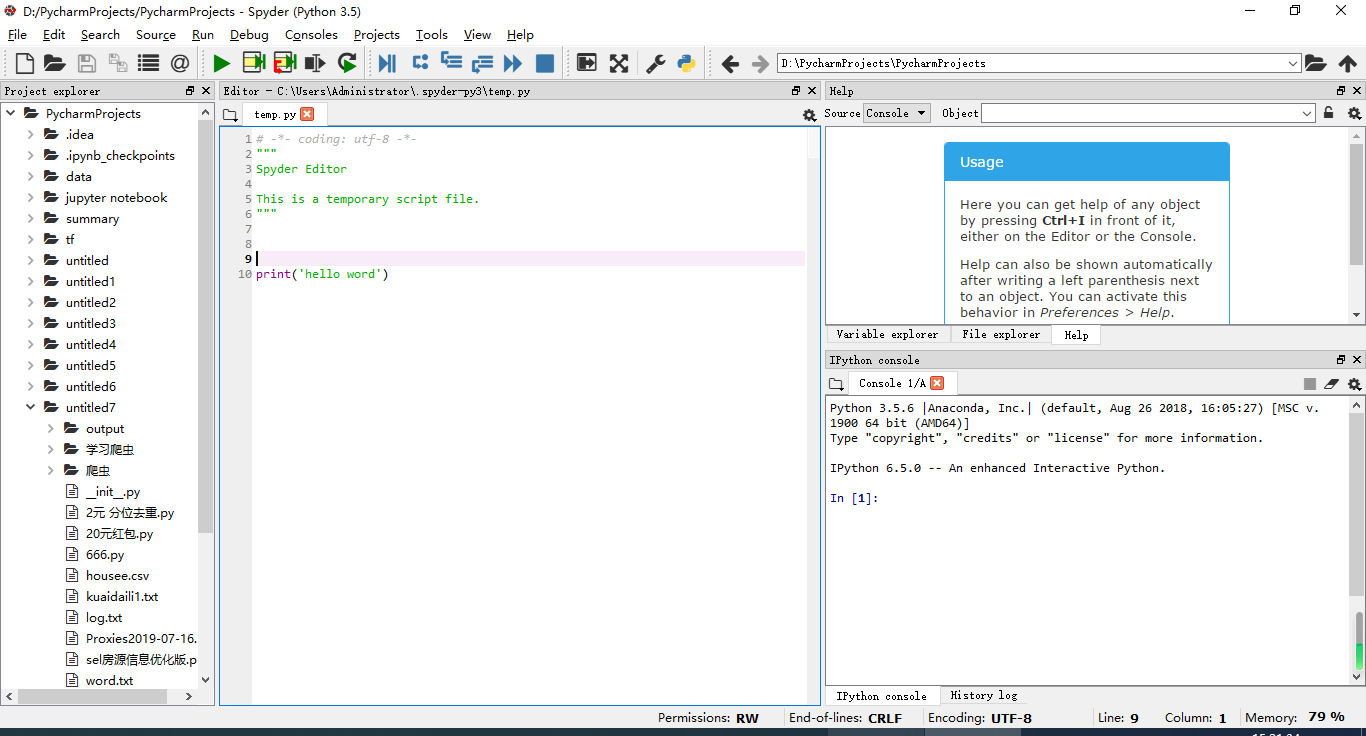Toggle fullscreen mode icon

click(619, 63)
